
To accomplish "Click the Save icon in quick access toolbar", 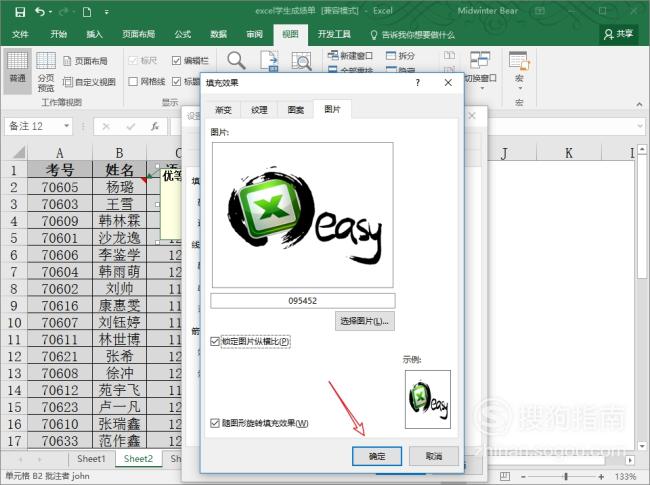I will click(19, 12).
